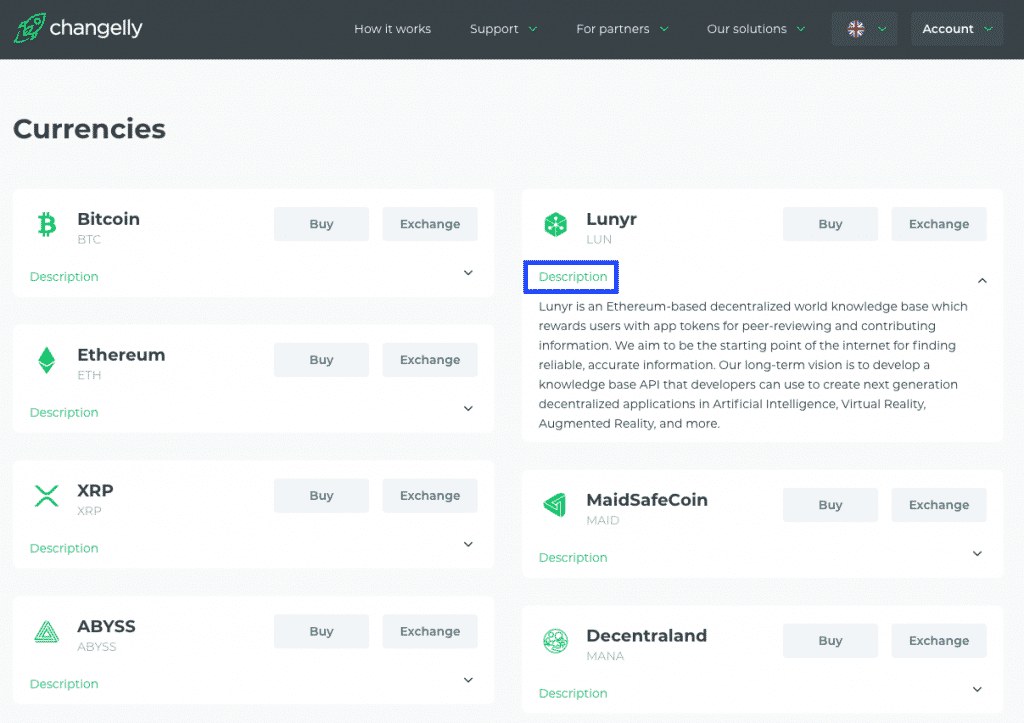Click the Bitcoin Description link

[x=64, y=277]
